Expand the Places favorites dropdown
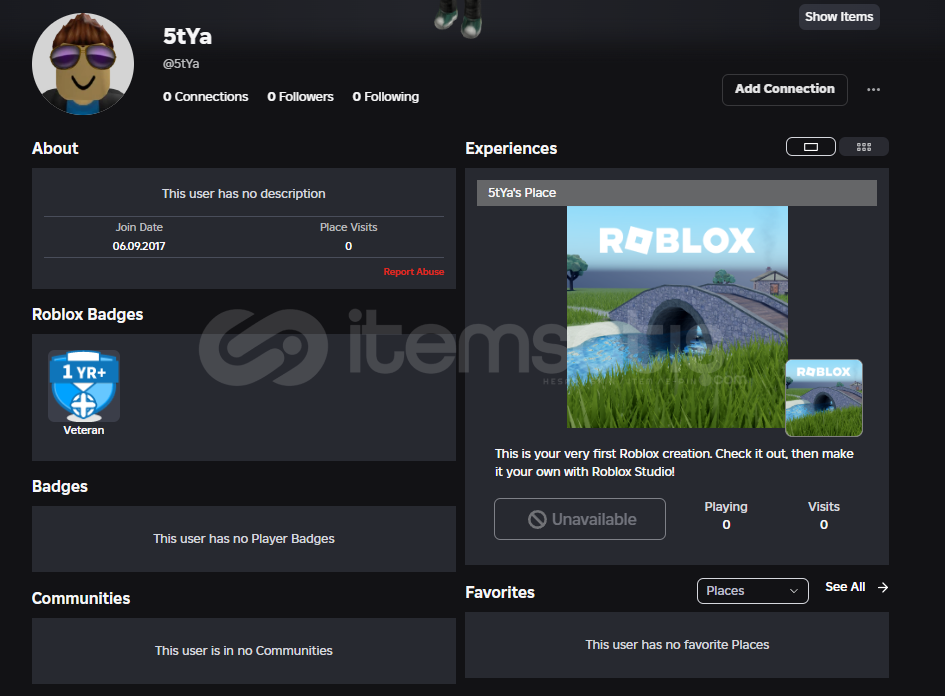The width and height of the screenshot is (945, 696). 752,591
